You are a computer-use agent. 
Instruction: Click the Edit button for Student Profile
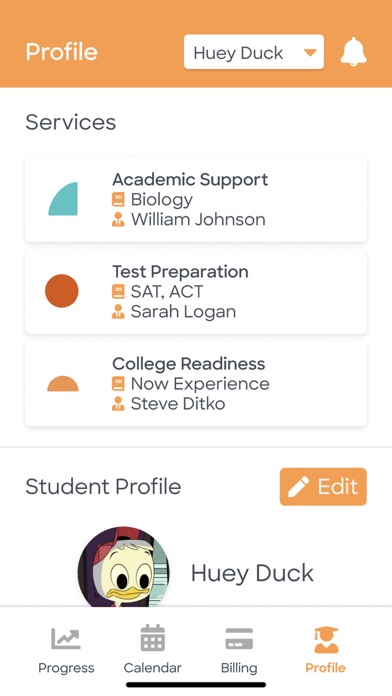(x=323, y=486)
